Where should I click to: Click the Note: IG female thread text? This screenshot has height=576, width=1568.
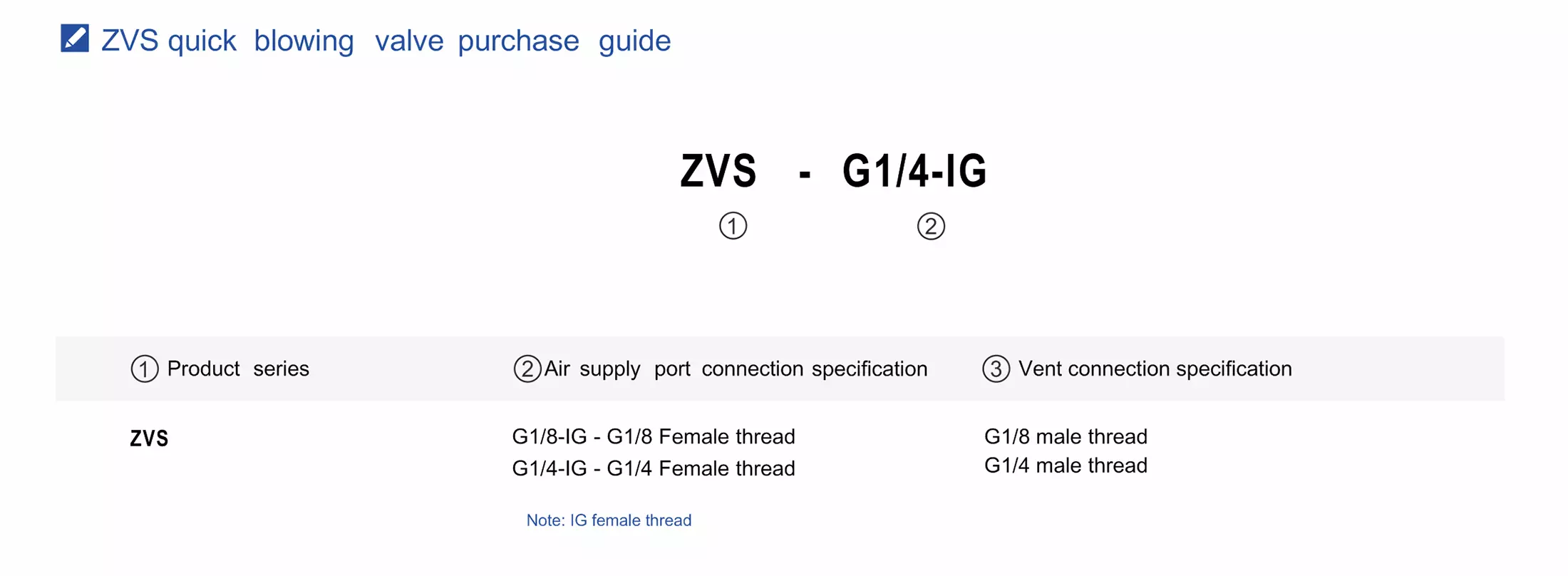tap(609, 520)
